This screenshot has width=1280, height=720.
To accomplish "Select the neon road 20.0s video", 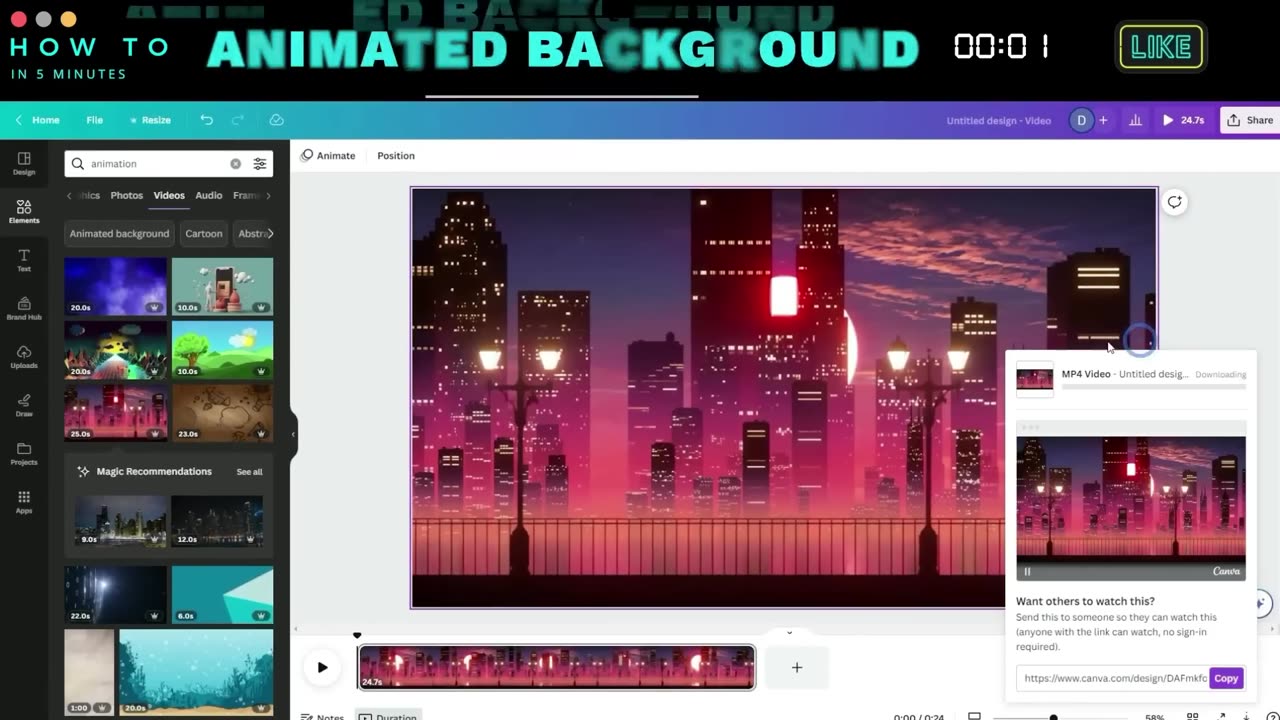I will 115,349.
